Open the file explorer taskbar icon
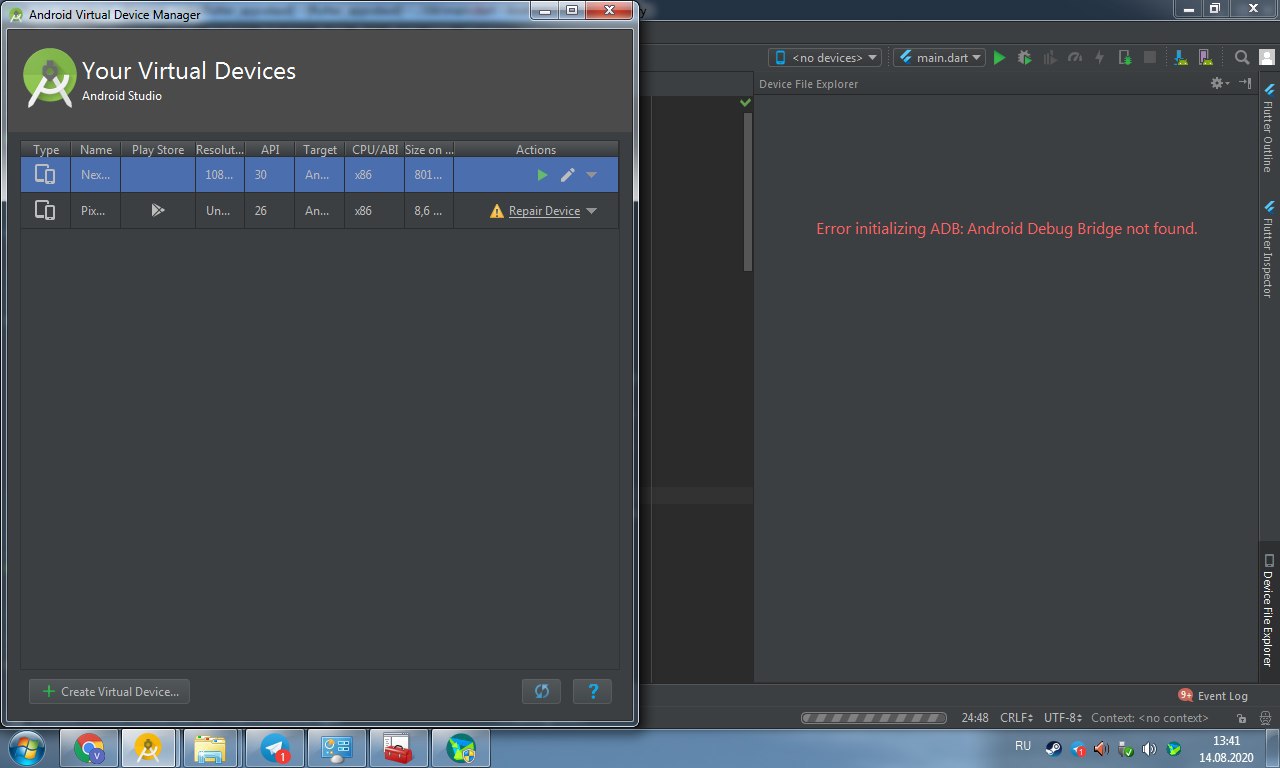1280x768 pixels. pos(210,747)
